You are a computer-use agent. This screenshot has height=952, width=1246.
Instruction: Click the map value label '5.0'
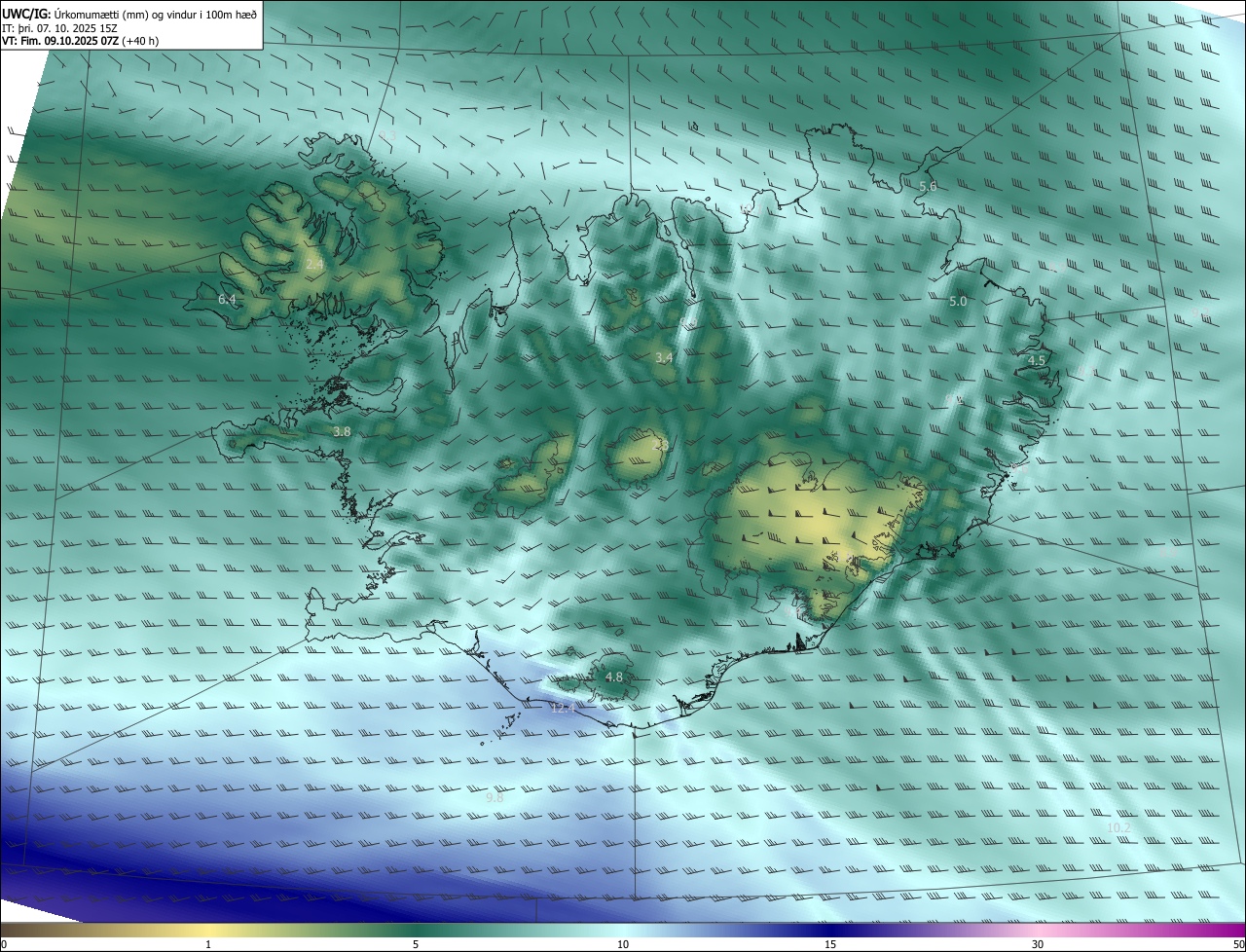(958, 302)
